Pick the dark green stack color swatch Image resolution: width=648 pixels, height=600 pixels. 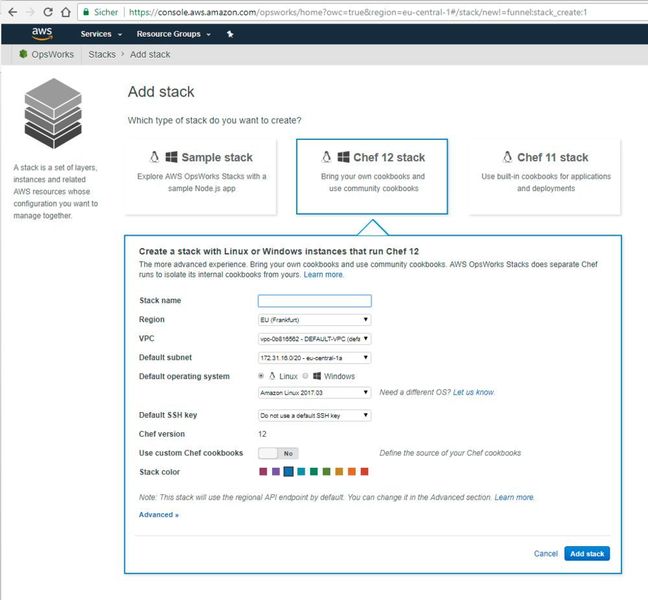(314, 471)
